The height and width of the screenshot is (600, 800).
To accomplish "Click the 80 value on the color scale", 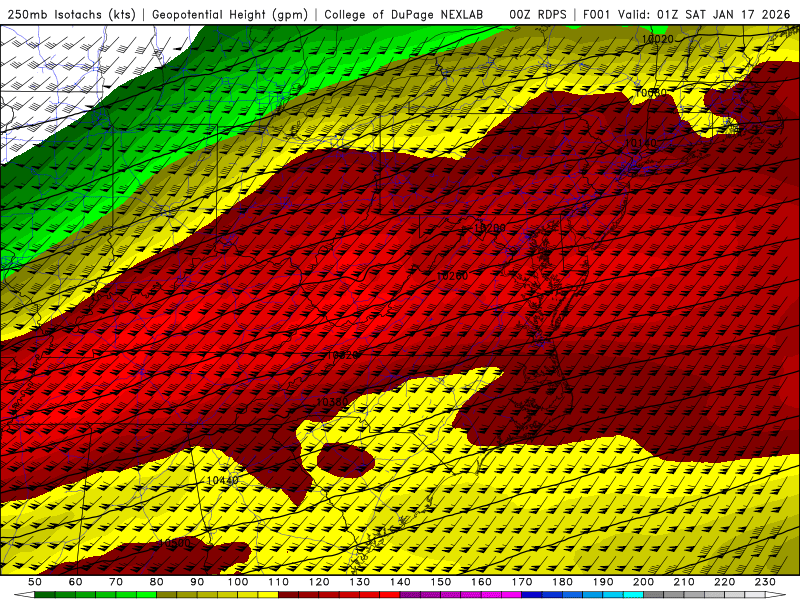I will [x=157, y=582].
